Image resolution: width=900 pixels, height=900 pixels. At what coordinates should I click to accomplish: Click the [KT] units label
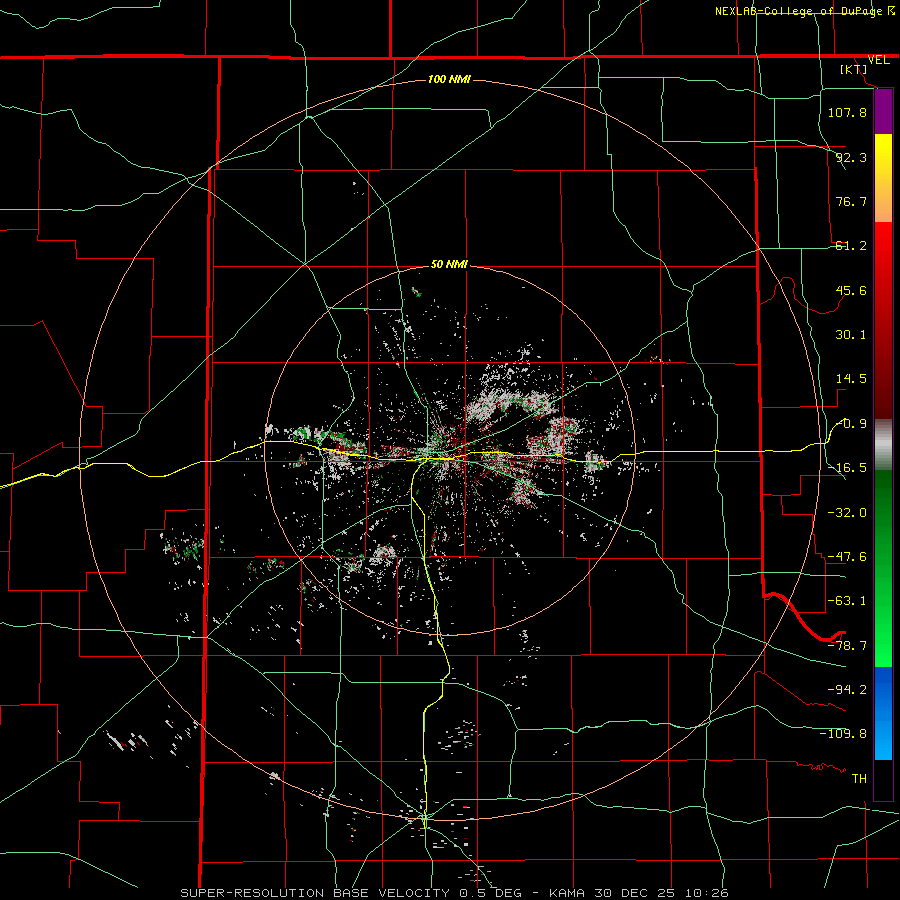point(853,69)
